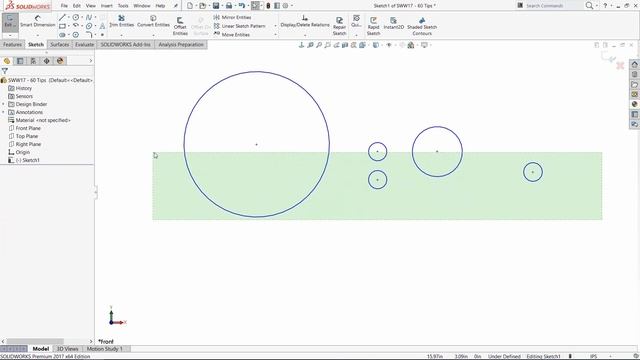Viewport: 640px width, 360px height.
Task: Click the Undo icon
Action: tap(242, 6)
